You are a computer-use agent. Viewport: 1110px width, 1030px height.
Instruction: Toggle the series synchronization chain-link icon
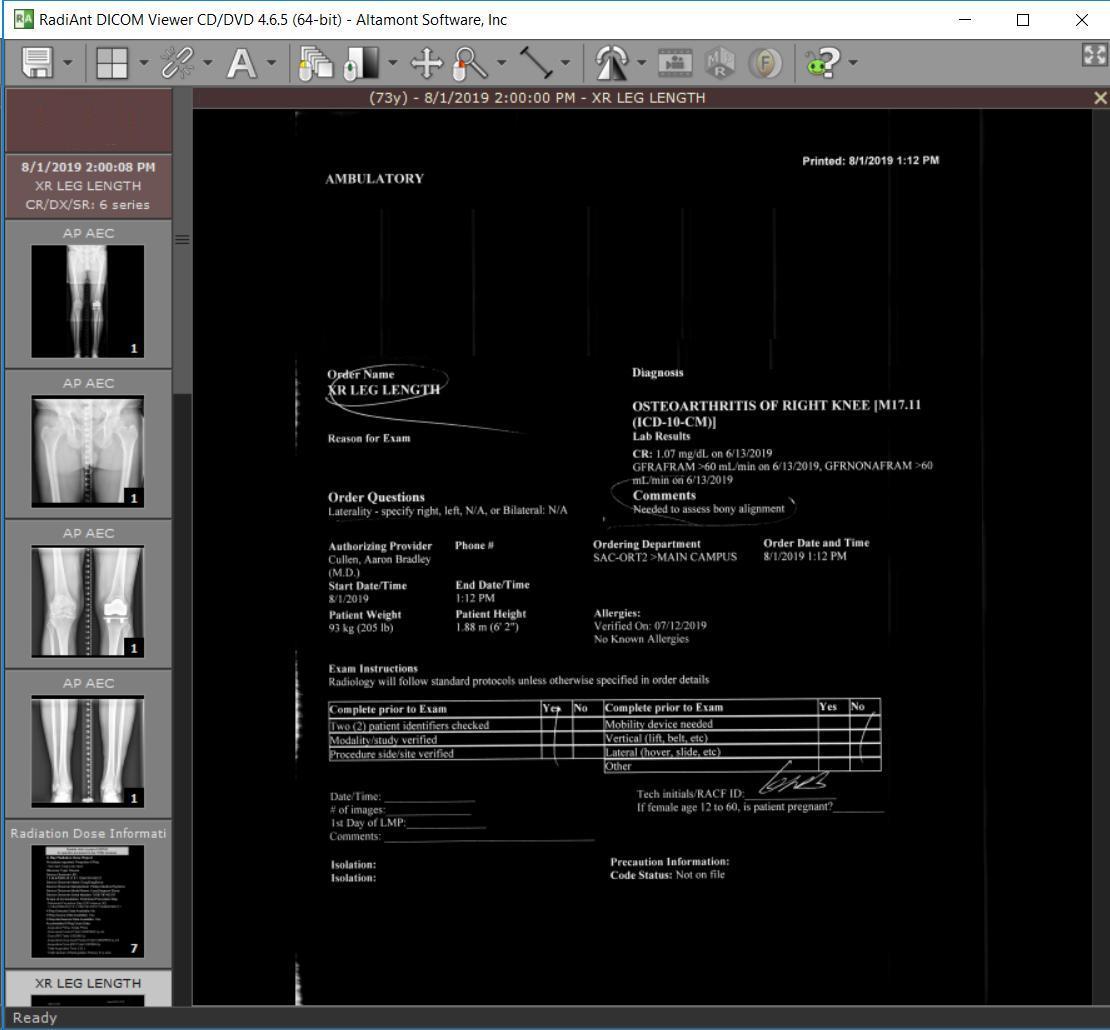click(x=177, y=62)
